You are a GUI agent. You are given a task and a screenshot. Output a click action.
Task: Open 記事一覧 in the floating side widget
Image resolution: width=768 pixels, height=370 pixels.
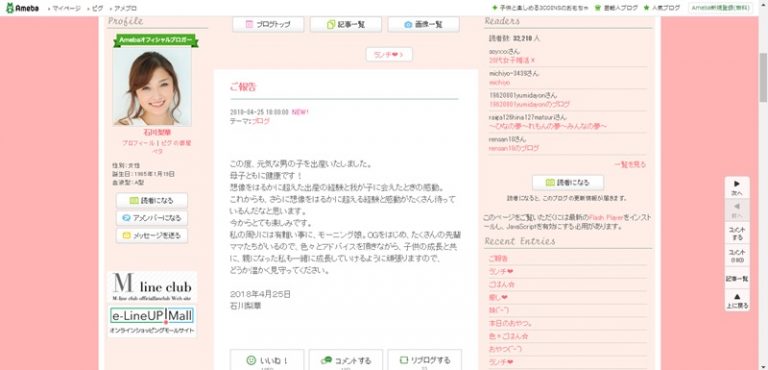tap(737, 278)
